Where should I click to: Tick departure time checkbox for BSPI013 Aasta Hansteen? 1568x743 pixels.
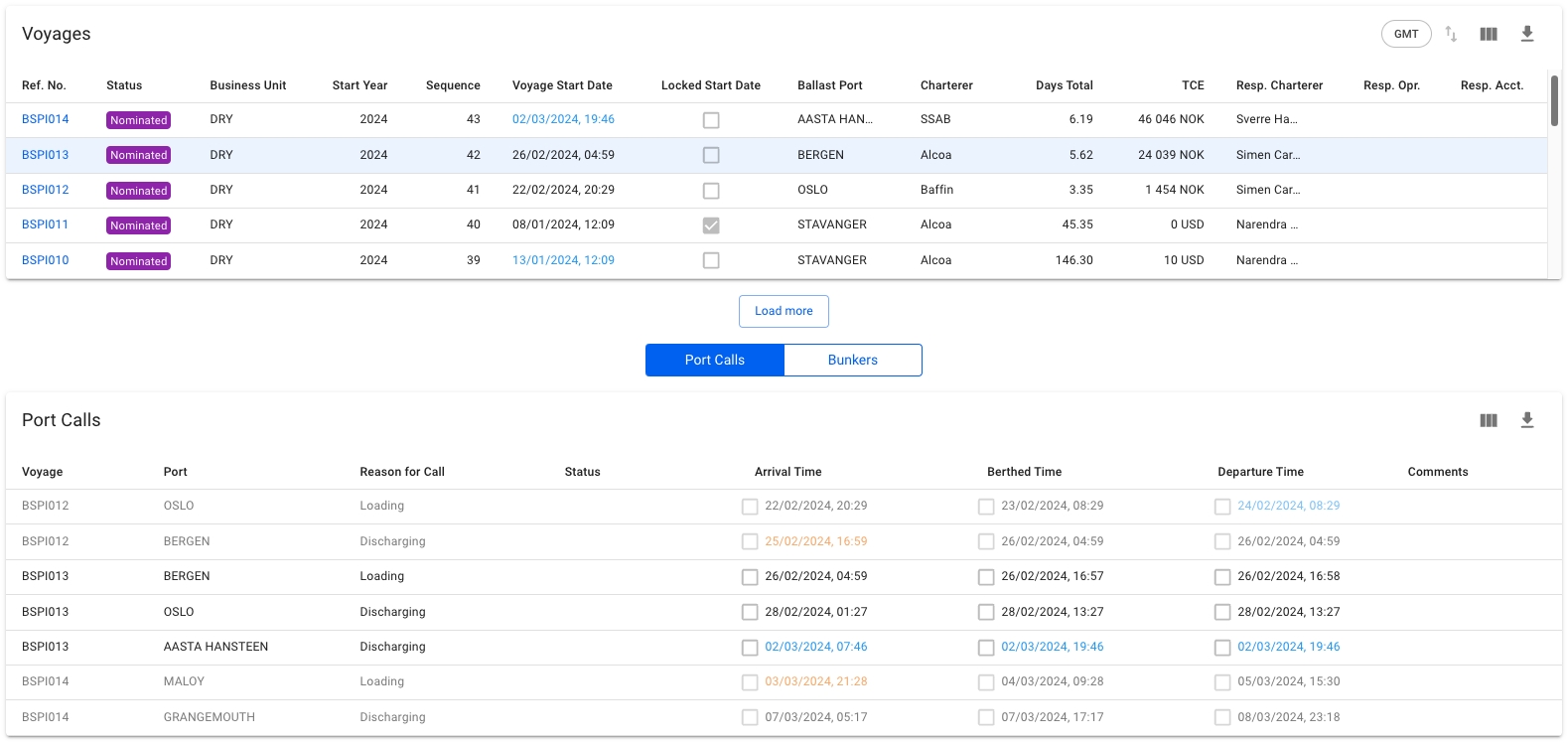click(1222, 648)
